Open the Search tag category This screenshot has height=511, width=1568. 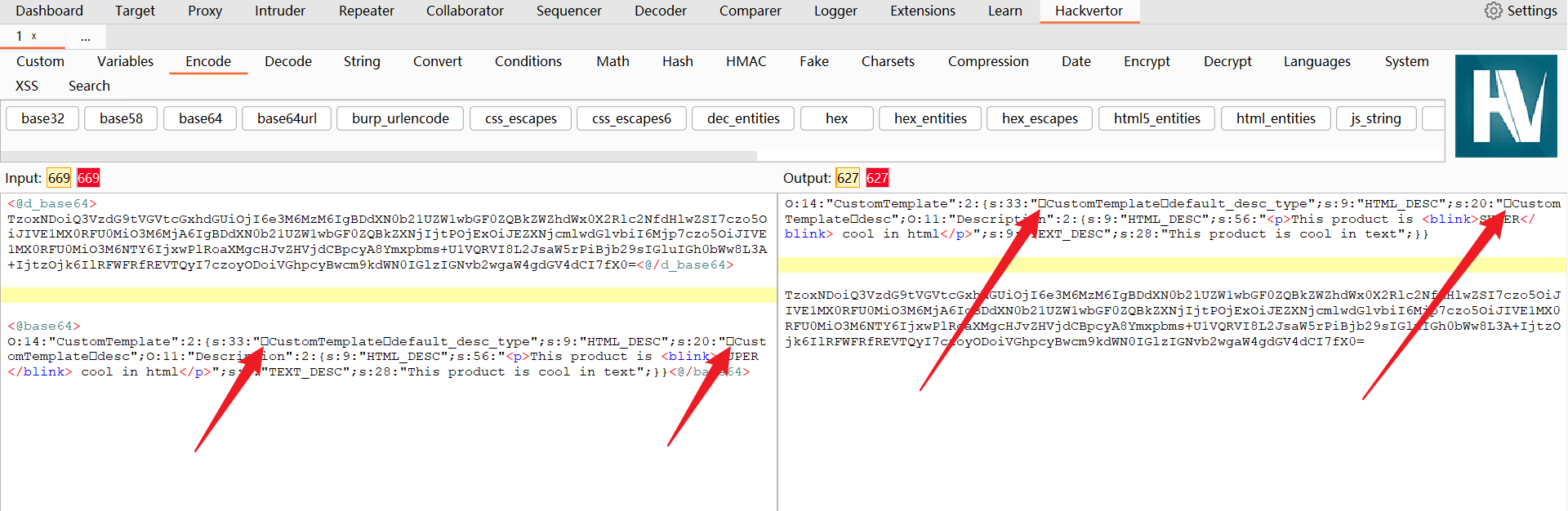click(x=89, y=86)
